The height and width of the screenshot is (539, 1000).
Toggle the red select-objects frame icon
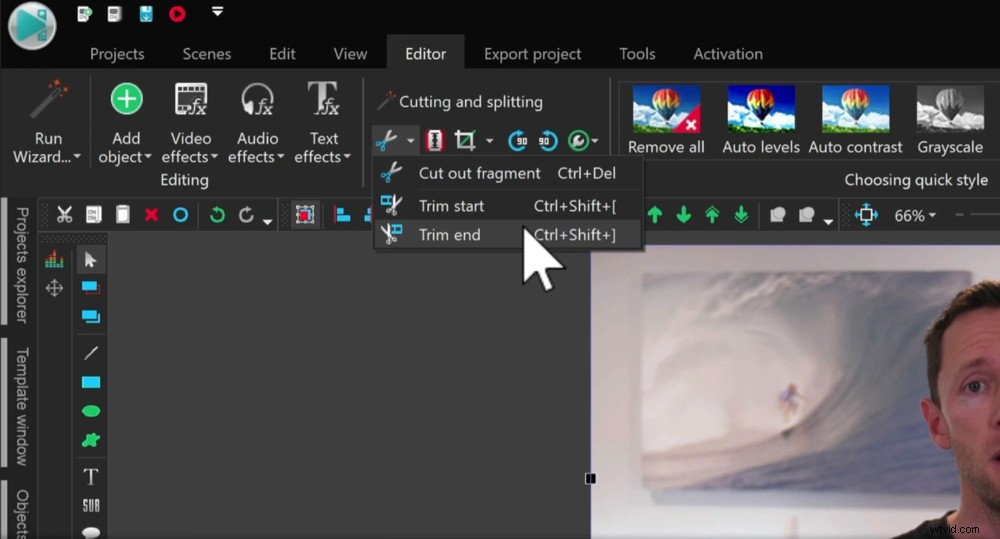pos(305,215)
